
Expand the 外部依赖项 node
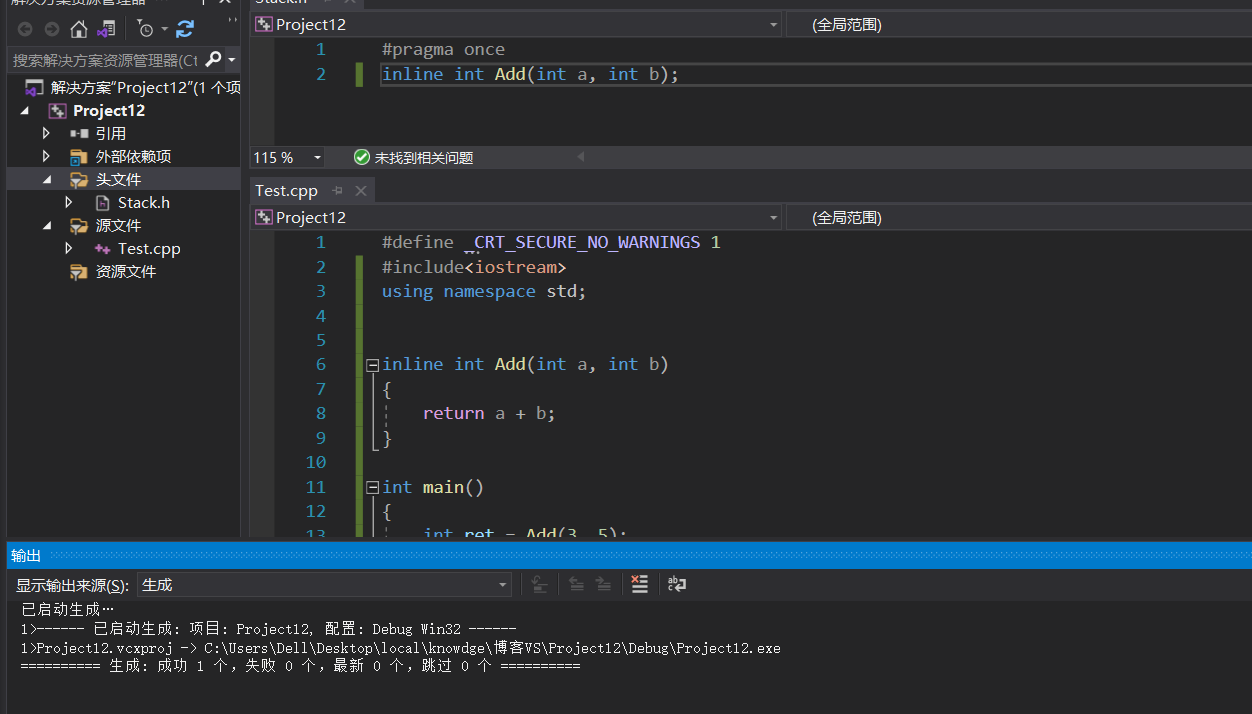[46, 156]
